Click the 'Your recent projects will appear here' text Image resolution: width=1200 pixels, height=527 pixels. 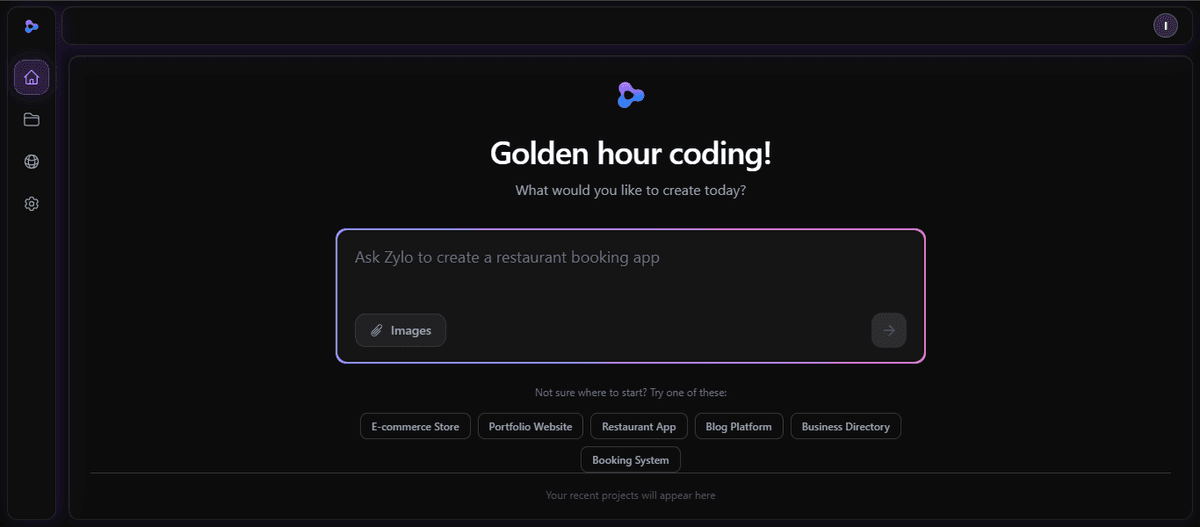tap(630, 495)
